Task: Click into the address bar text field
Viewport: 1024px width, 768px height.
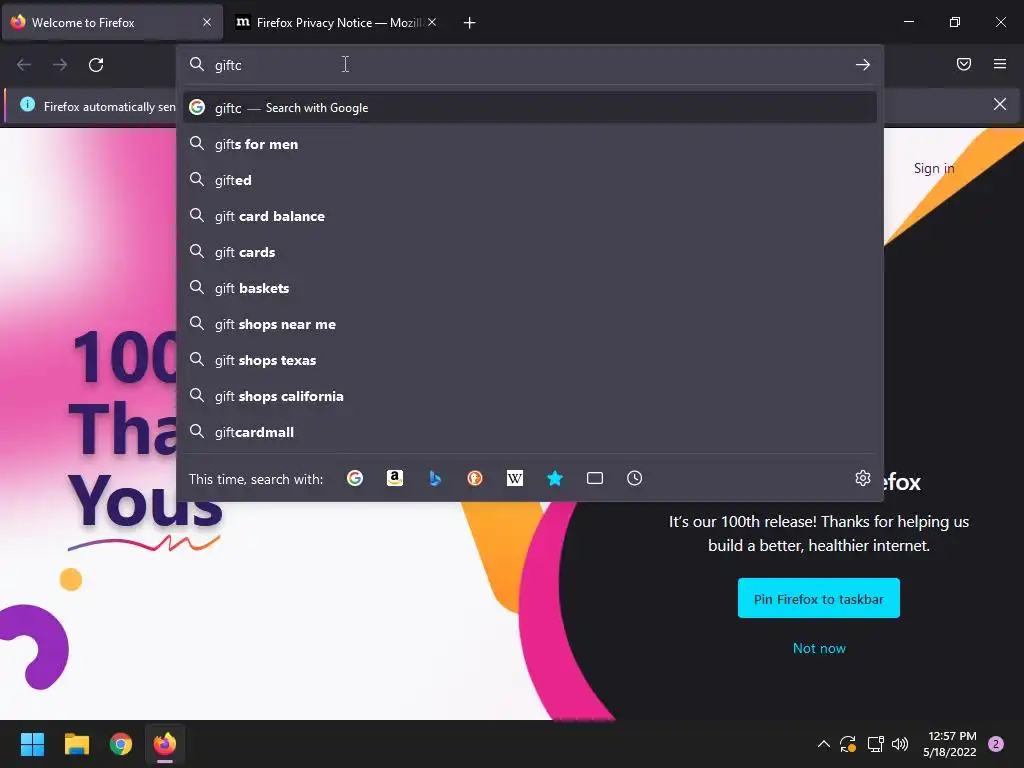Action: 529,65
